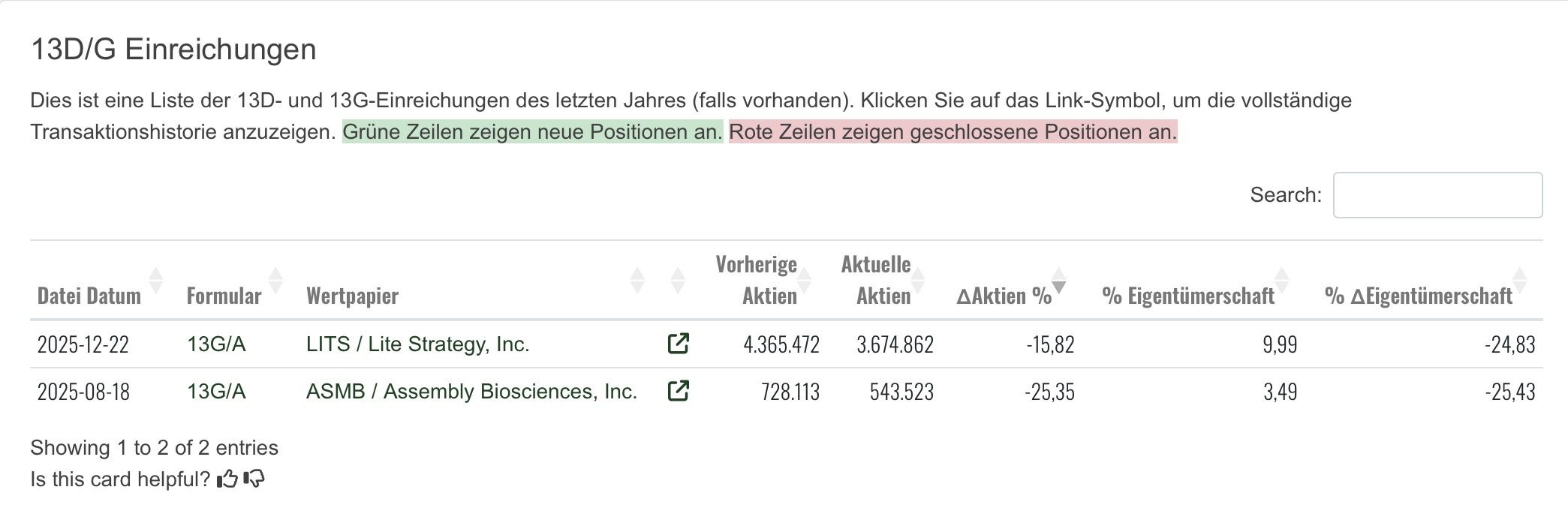Sort by % ΔEigentümerschaft column arrows

[x=1520, y=280]
